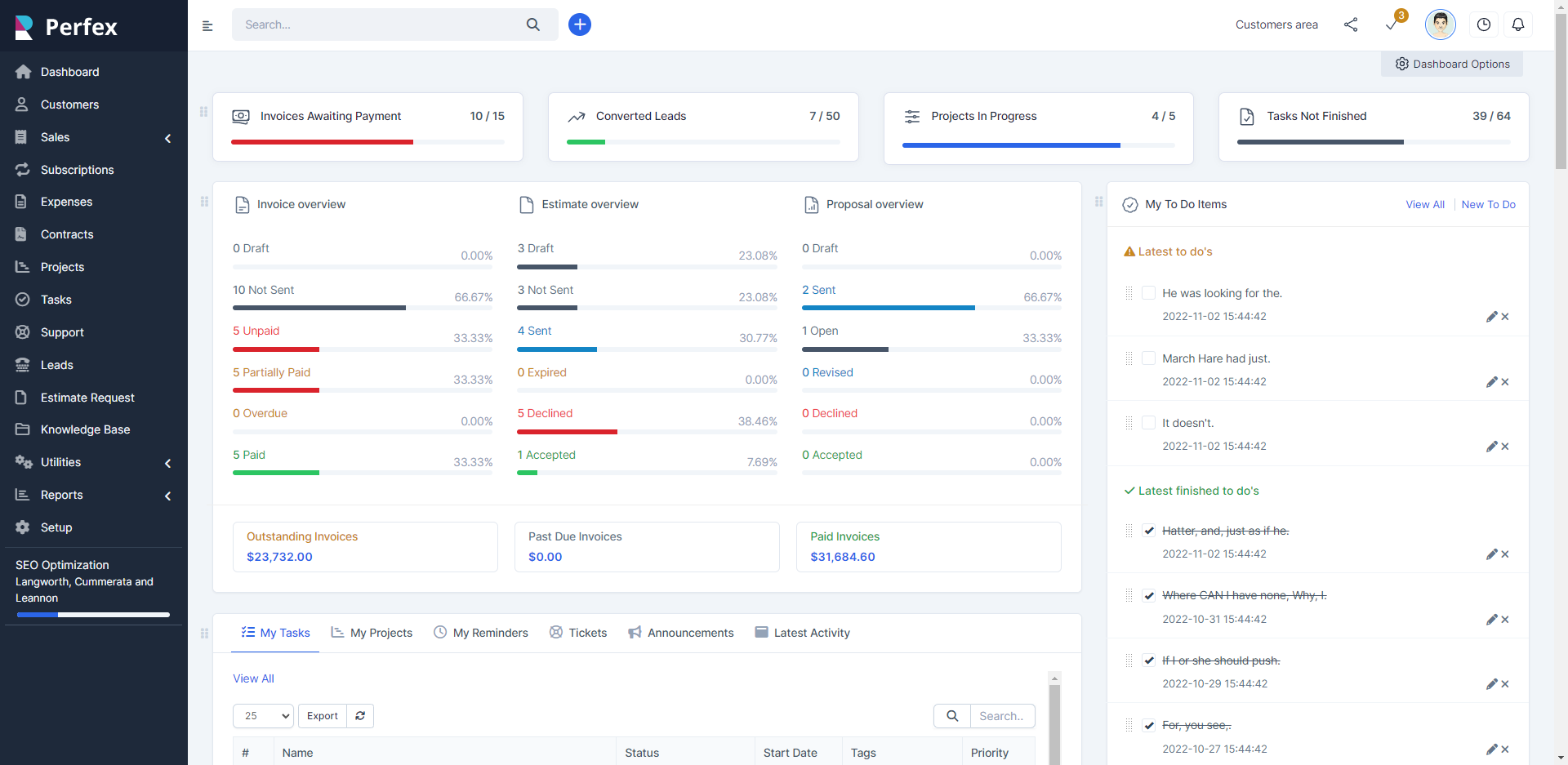Image resolution: width=1568 pixels, height=765 pixels.
Task: Open the notifications bell icon
Action: pyautogui.click(x=1517, y=24)
